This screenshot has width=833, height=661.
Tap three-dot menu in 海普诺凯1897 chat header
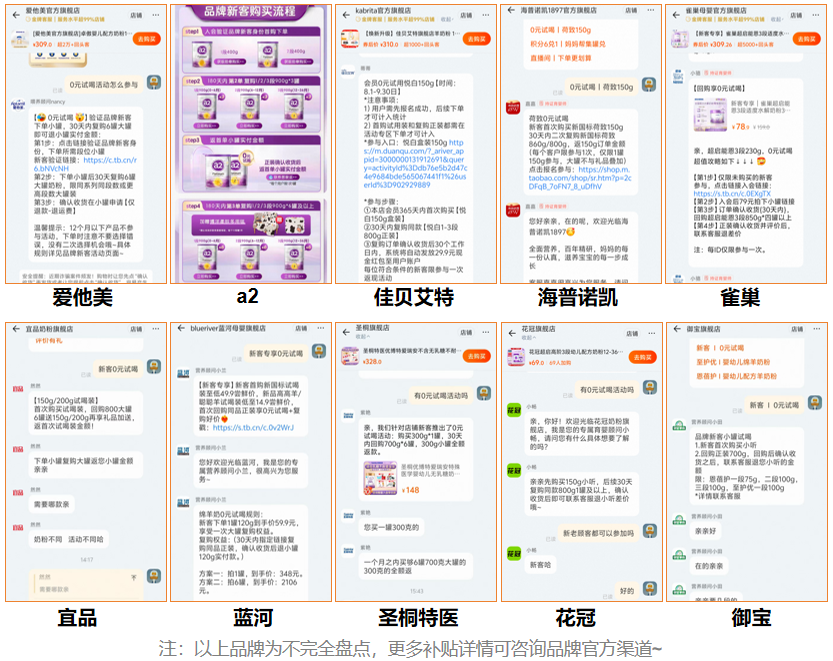(x=654, y=11)
